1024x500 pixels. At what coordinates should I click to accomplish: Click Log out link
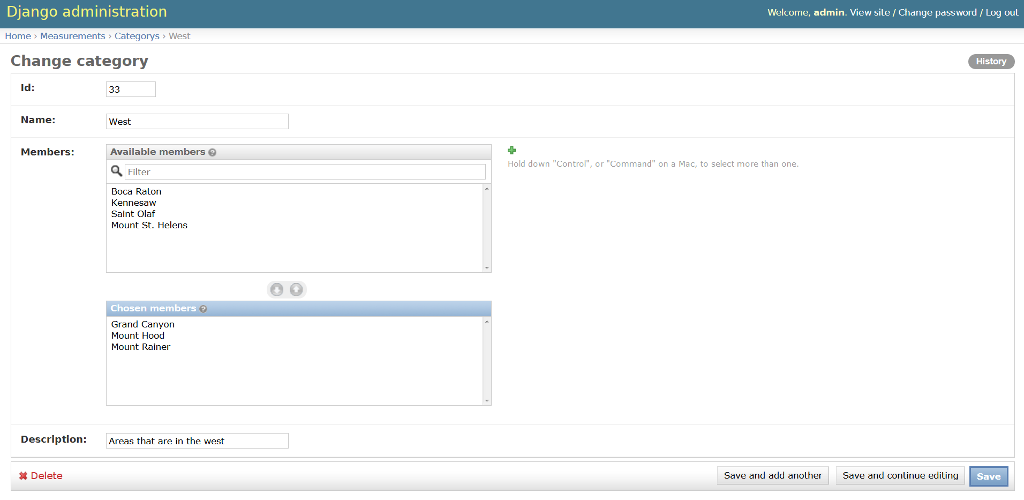pos(1002,13)
